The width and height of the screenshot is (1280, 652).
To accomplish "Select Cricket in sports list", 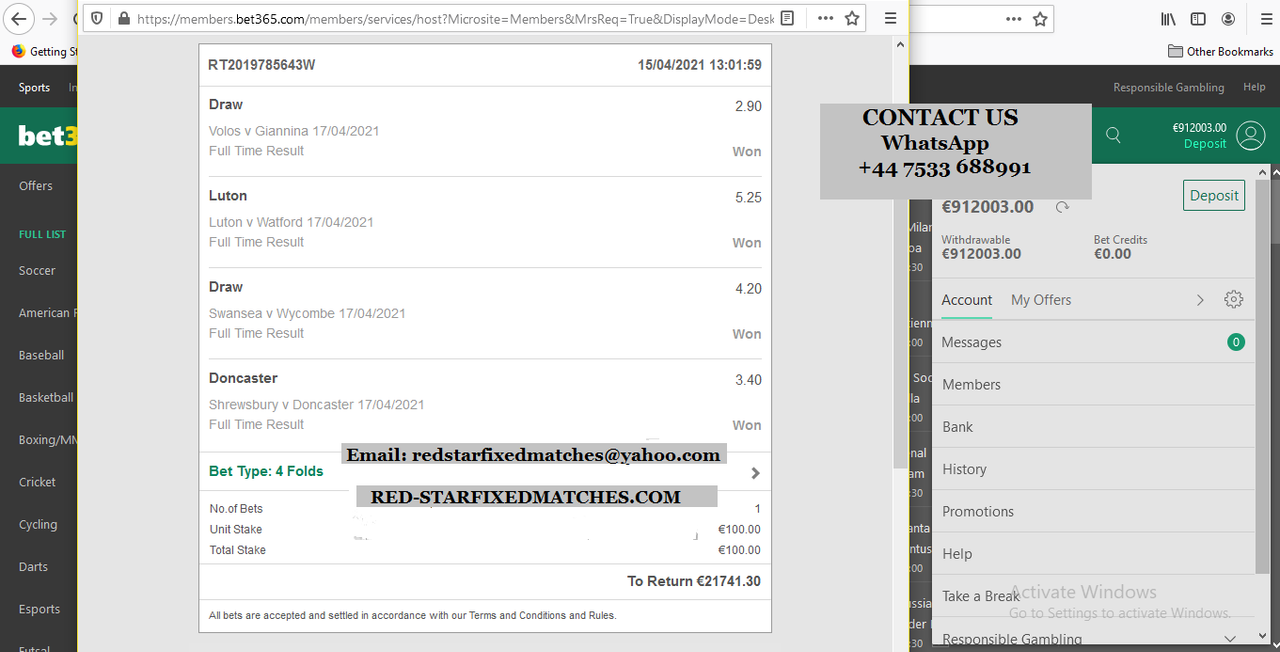I will point(37,482).
